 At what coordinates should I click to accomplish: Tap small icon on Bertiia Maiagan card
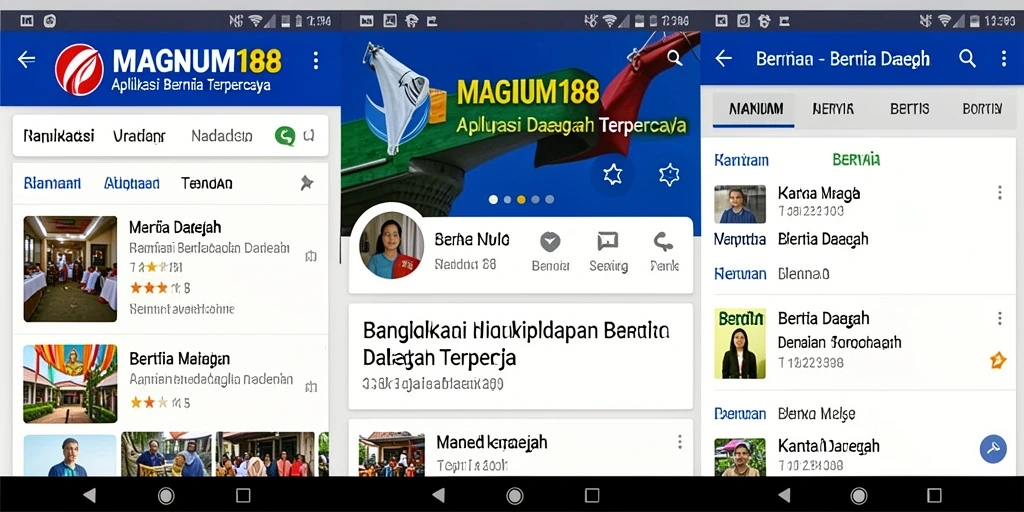(311, 387)
